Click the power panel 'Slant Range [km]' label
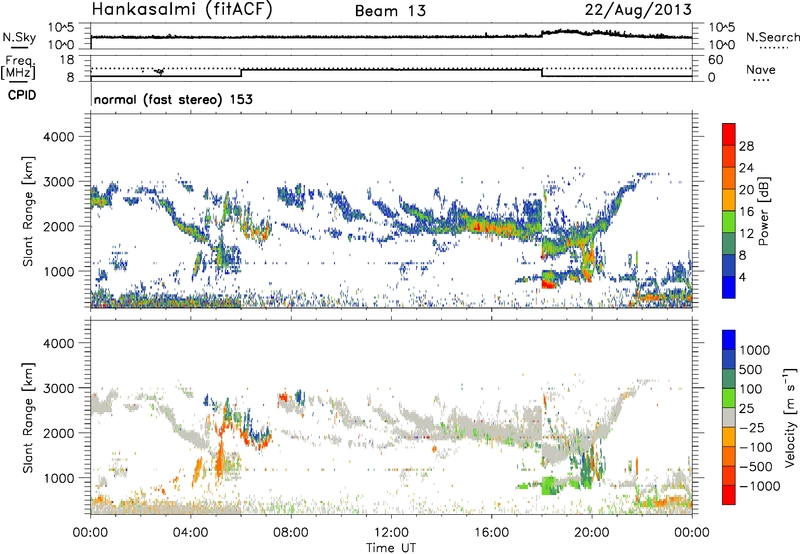Image resolution: width=800 pixels, height=554 pixels. (28, 212)
